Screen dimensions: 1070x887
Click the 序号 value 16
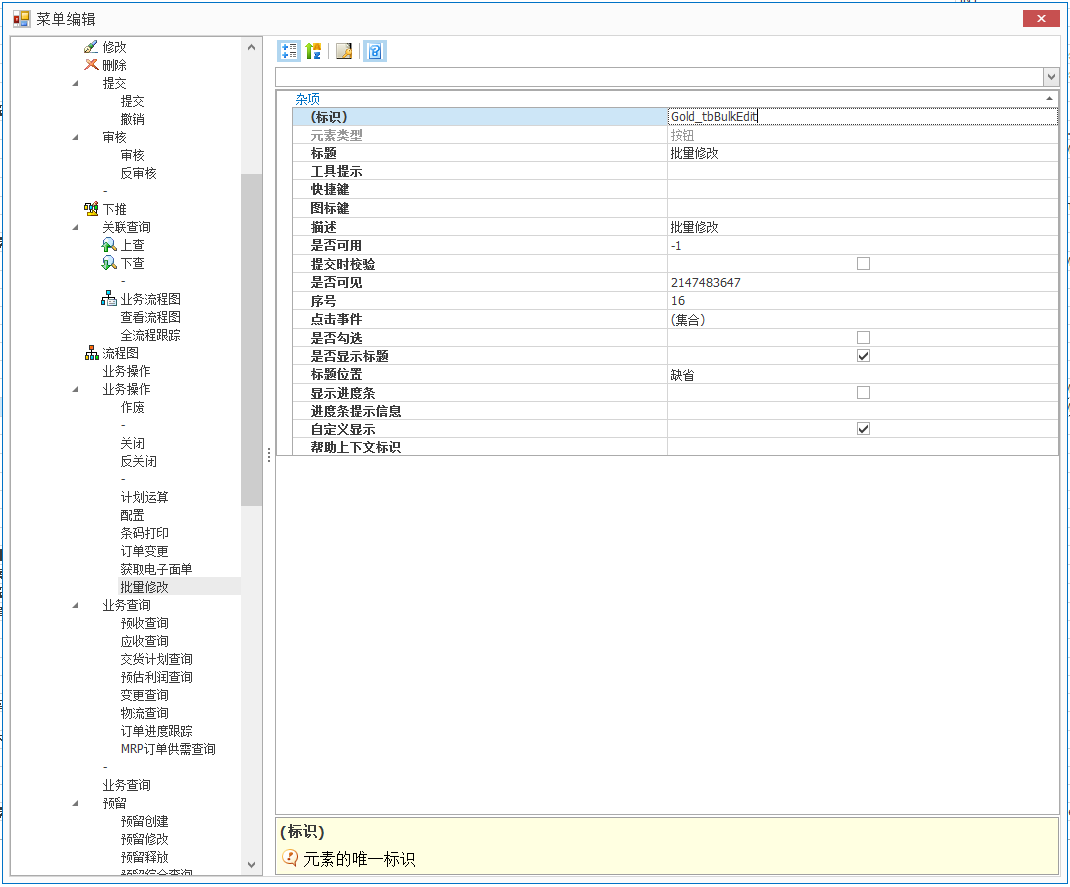[x=863, y=301]
